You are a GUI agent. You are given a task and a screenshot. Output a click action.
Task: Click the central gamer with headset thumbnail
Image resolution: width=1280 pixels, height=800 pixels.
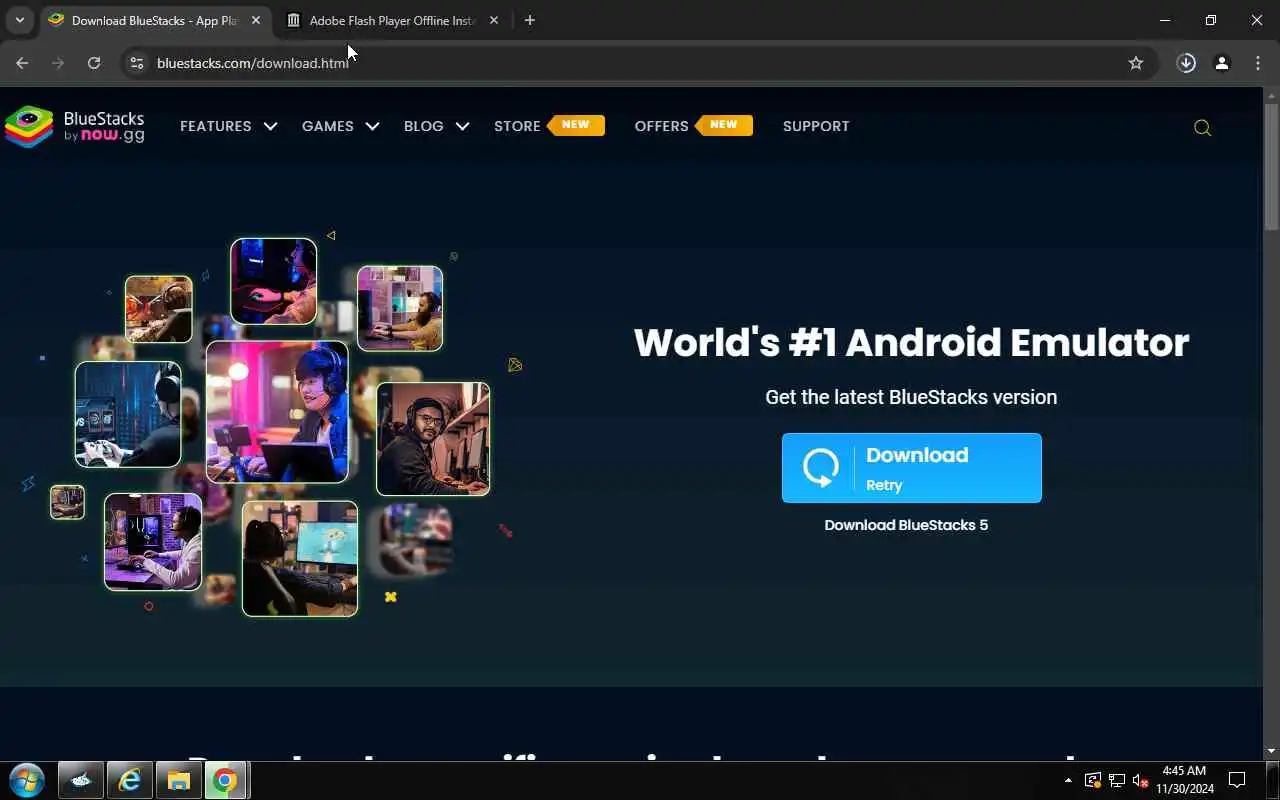(x=277, y=412)
